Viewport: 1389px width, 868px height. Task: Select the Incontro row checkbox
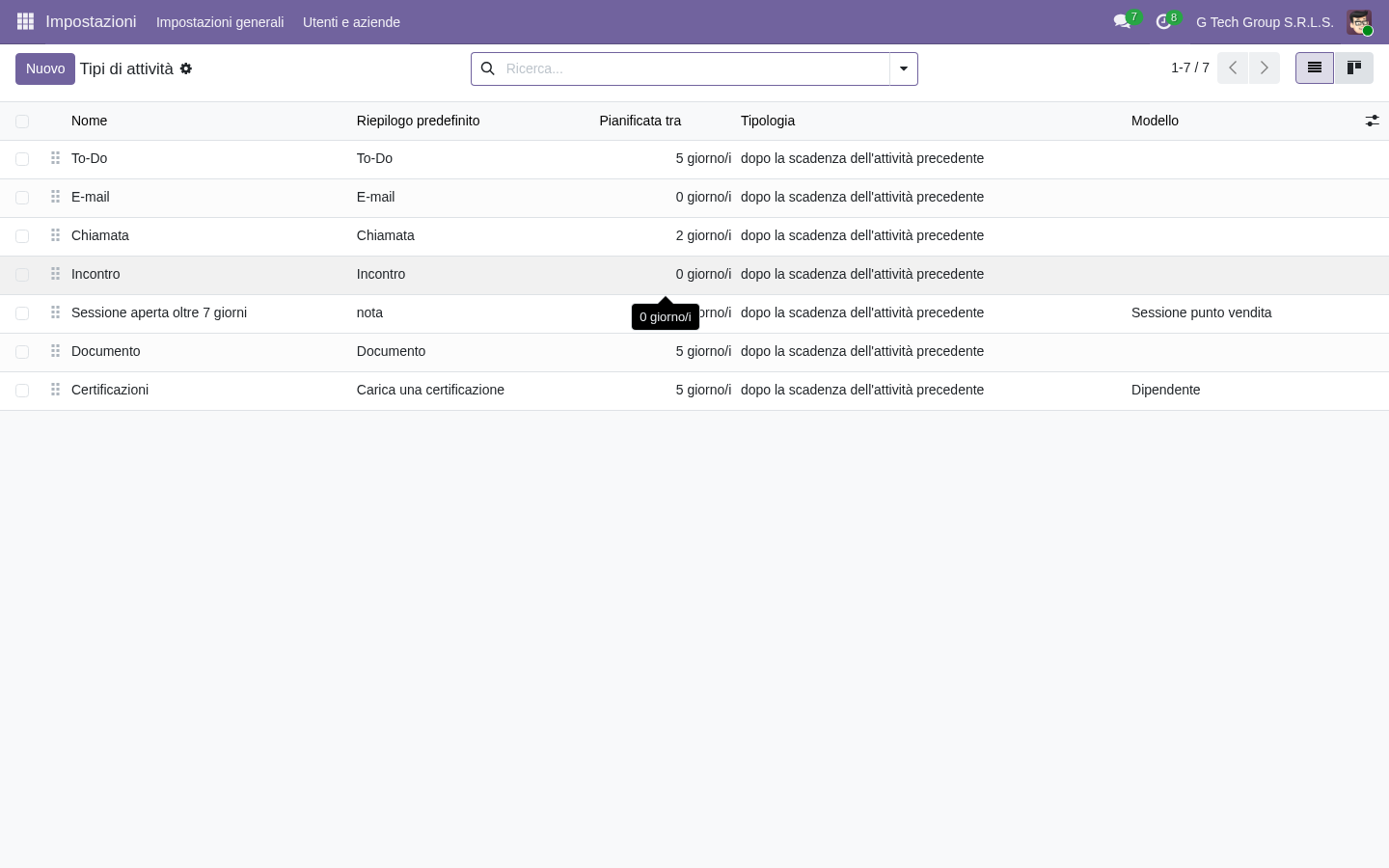(22, 275)
